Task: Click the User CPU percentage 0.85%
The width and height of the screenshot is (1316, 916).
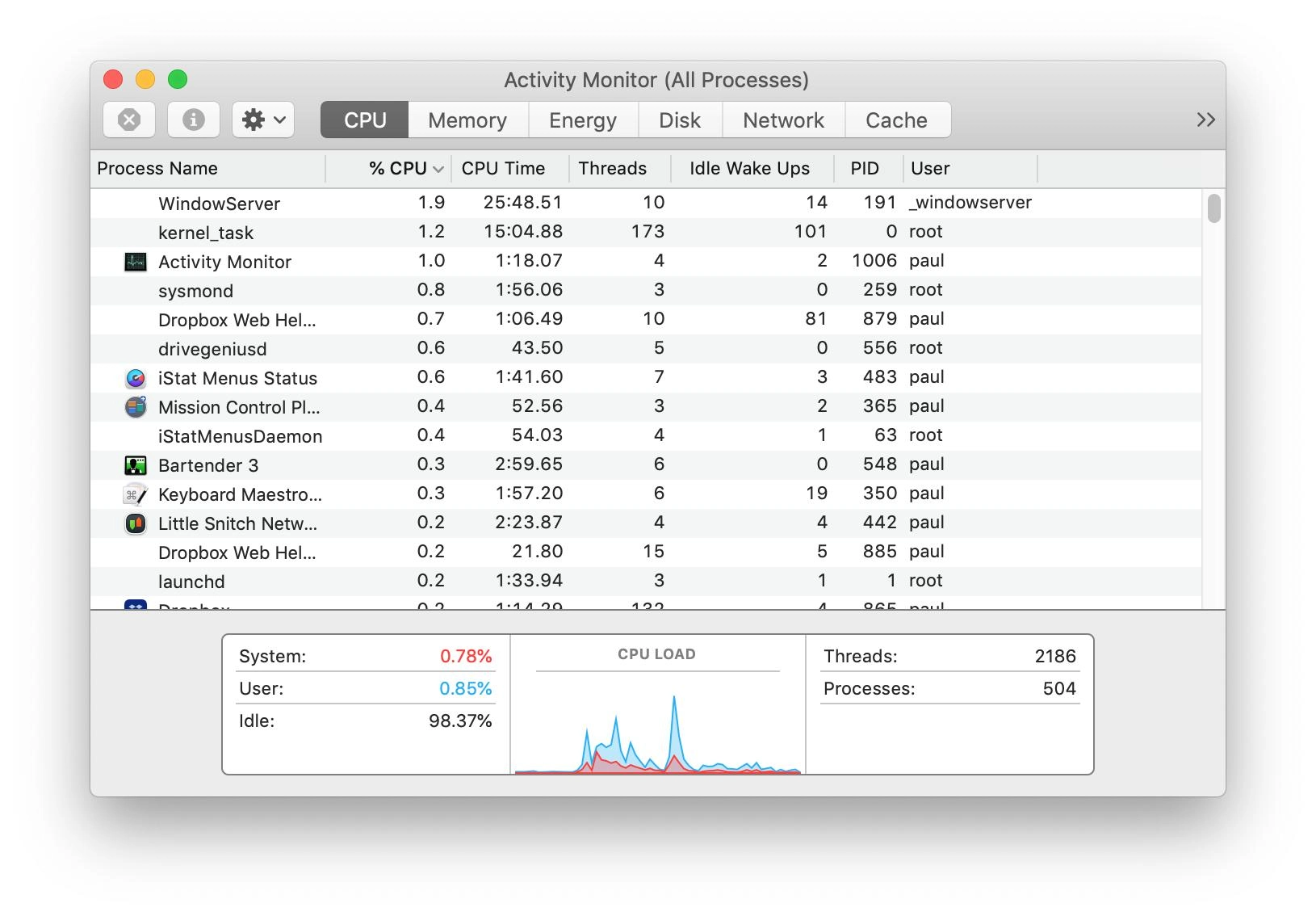Action: click(x=466, y=688)
